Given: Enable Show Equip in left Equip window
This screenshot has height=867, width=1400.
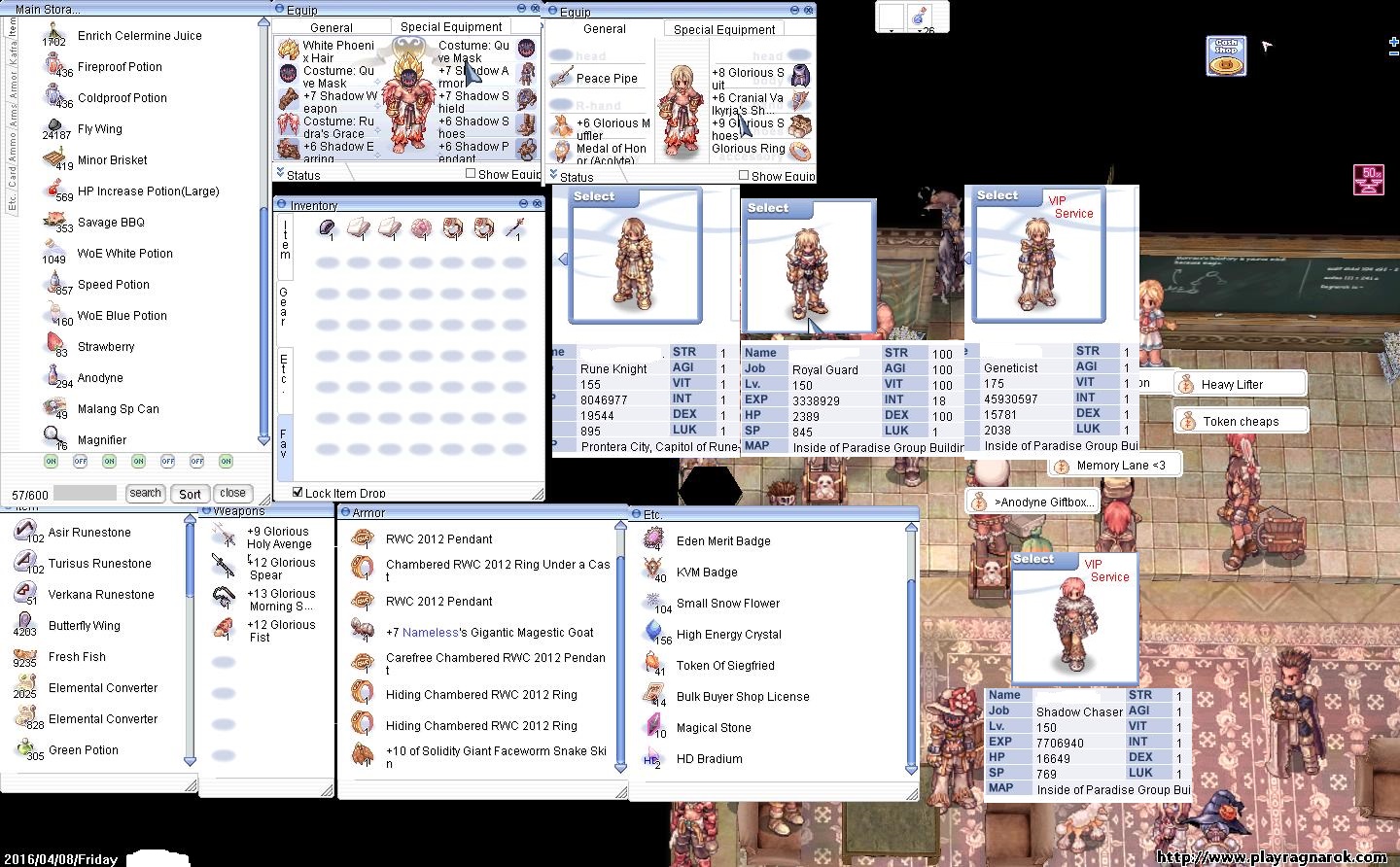Looking at the screenshot, I should (x=471, y=174).
